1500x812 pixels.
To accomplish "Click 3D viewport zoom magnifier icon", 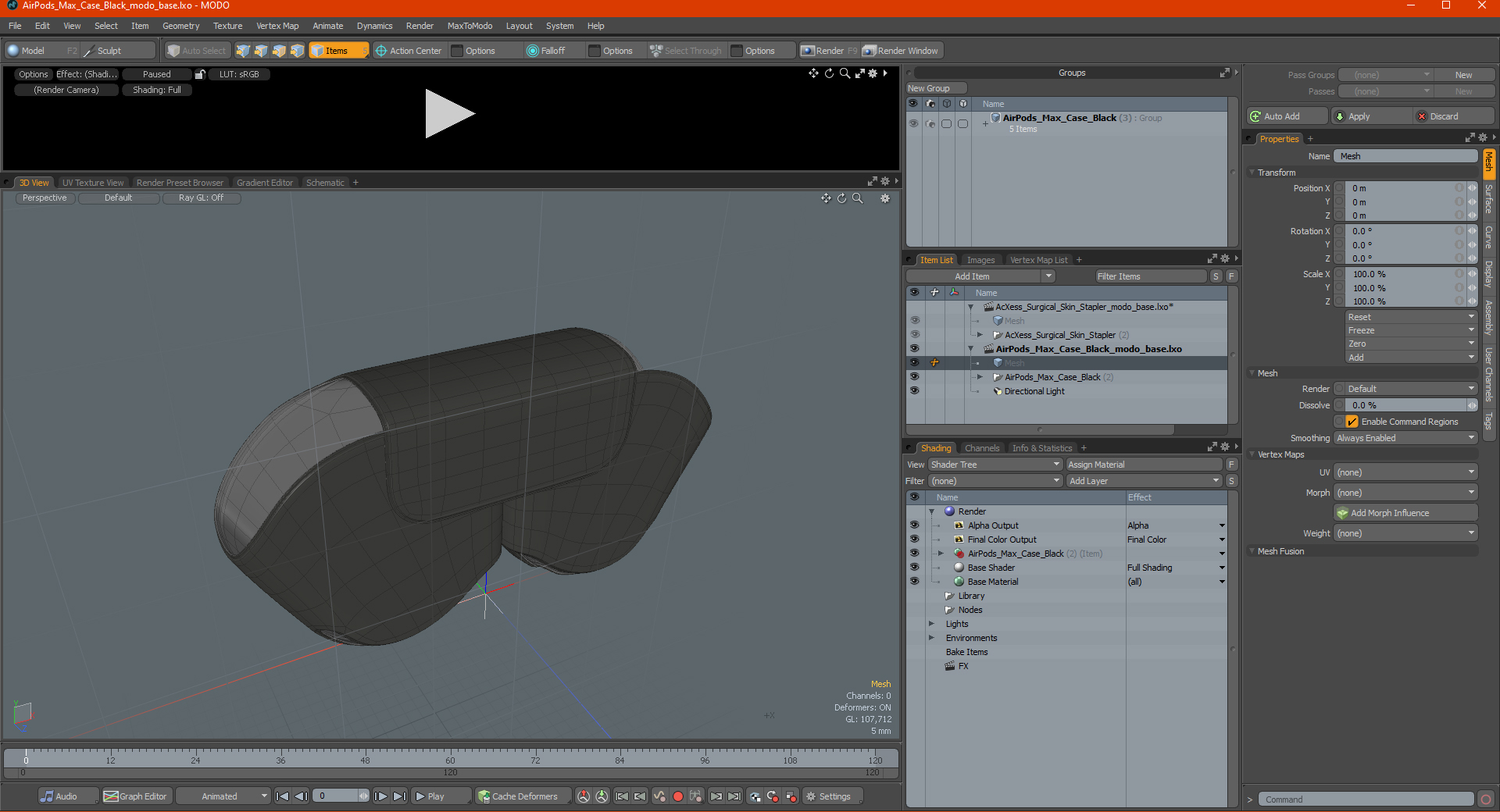I will point(857,198).
